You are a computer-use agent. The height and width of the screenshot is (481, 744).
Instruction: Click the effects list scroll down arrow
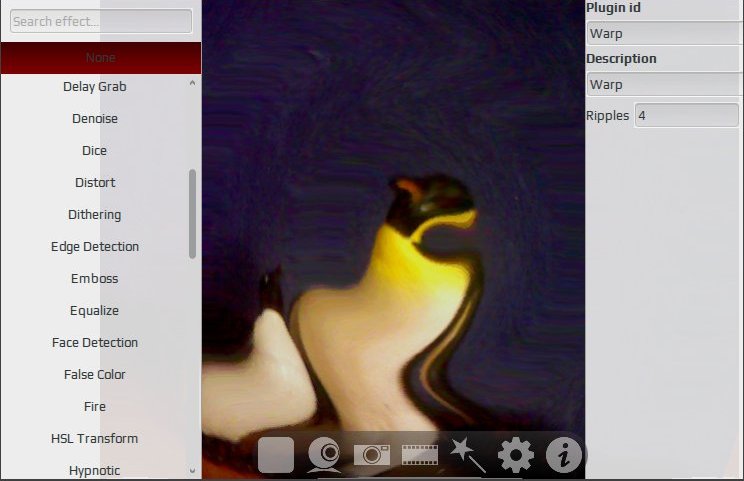click(192, 471)
